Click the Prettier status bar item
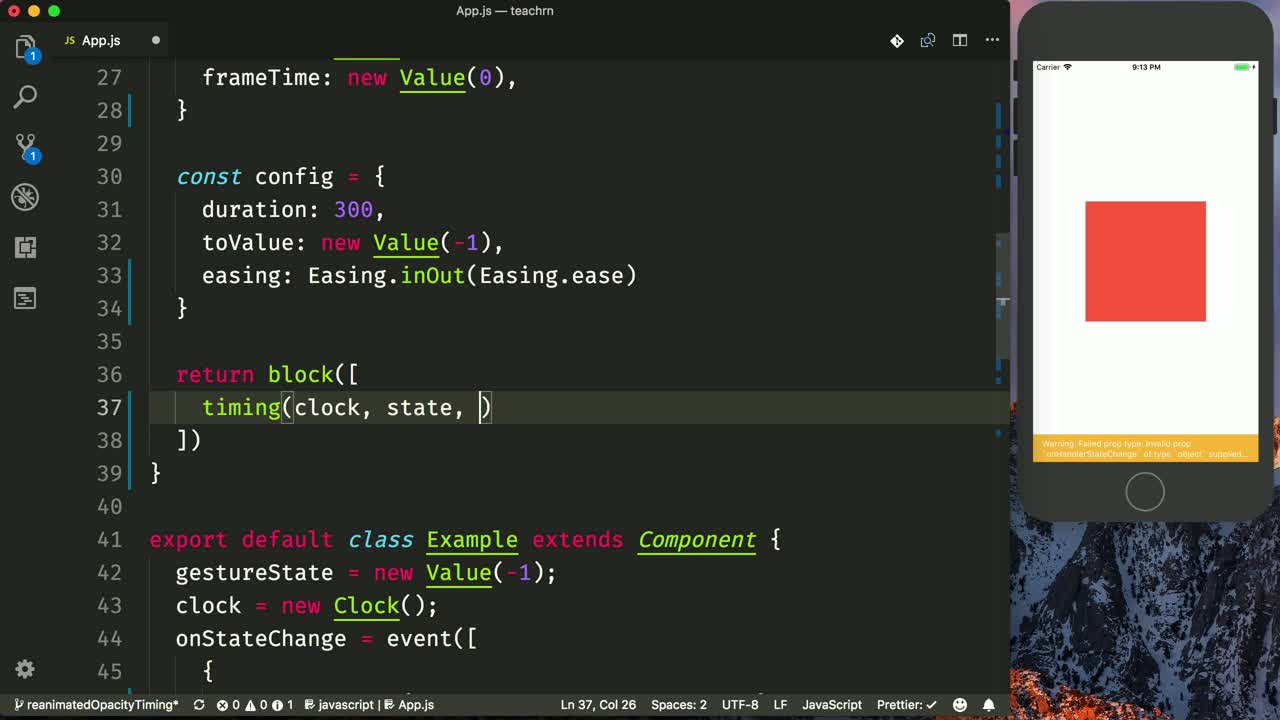This screenshot has height=720, width=1280. [x=906, y=705]
